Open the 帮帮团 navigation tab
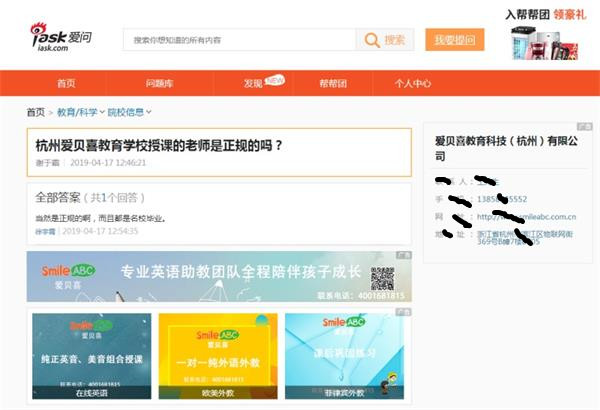Viewport: 600px width, 410px height. pyautogui.click(x=333, y=83)
